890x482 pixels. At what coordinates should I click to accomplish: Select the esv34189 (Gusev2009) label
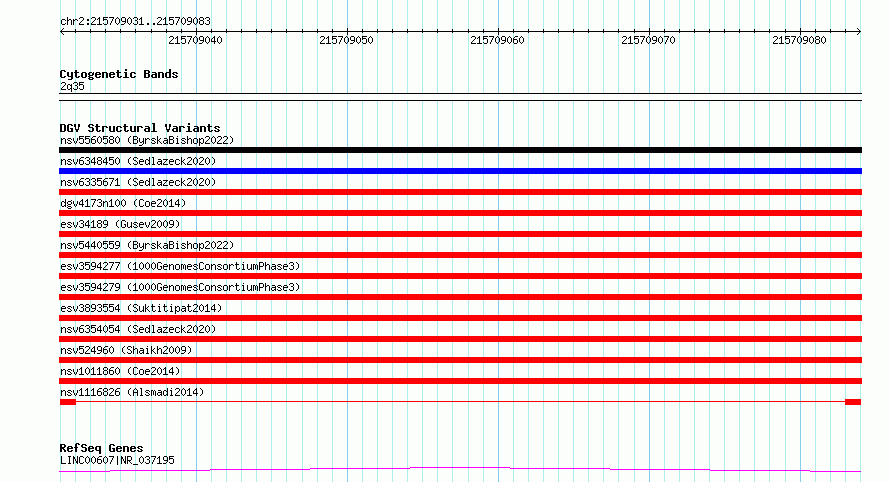(x=120, y=224)
